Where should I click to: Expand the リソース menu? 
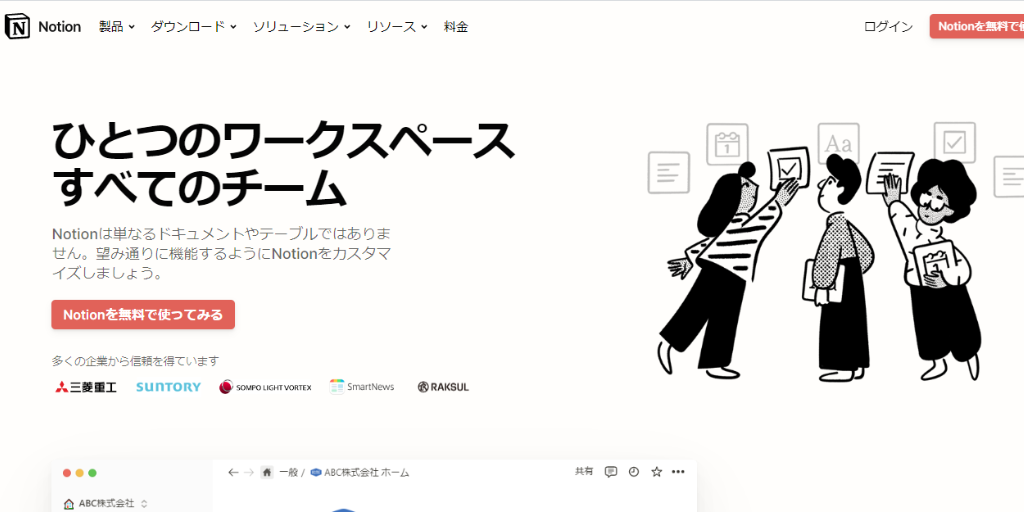coord(397,27)
